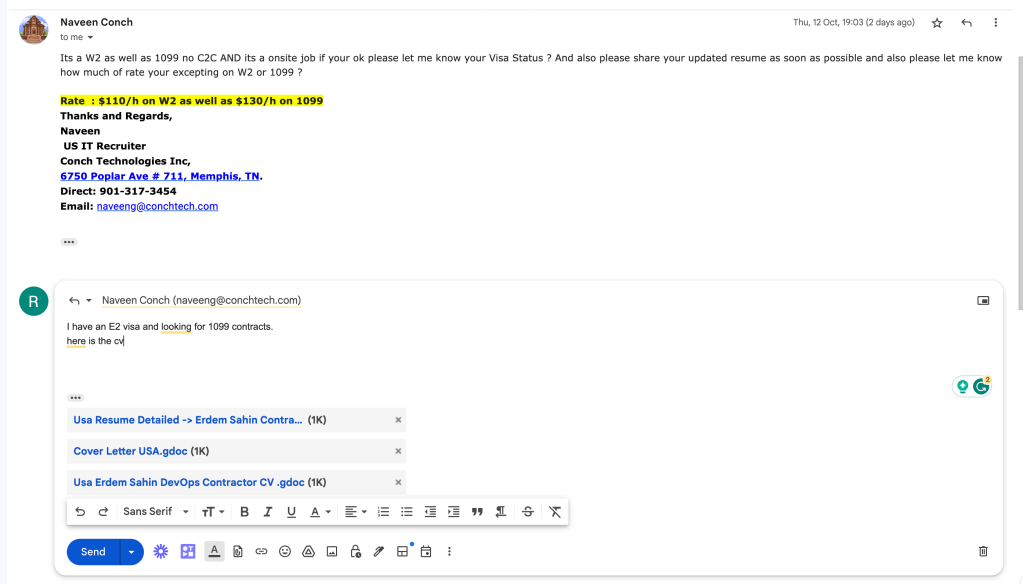Open more send options arrow
This screenshot has width=1023, height=584.
click(x=131, y=552)
